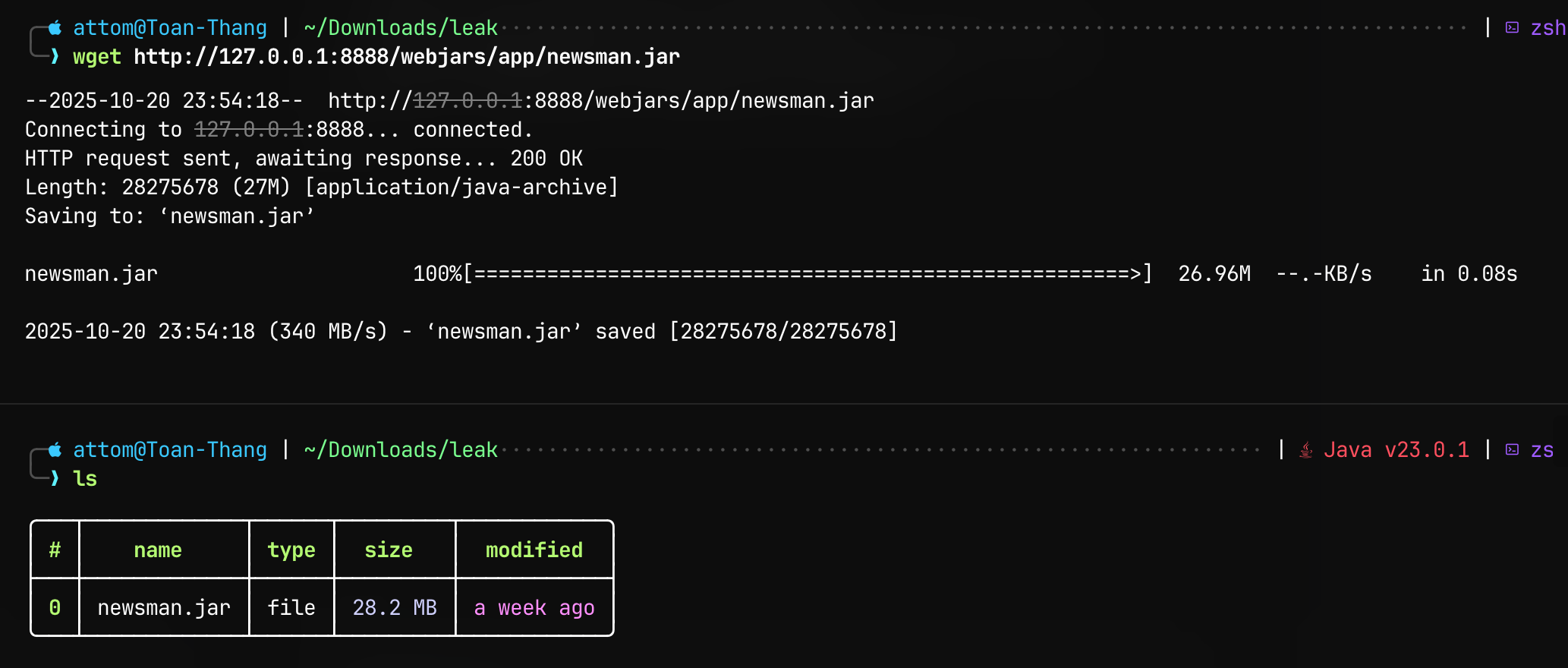This screenshot has height=668, width=1568.
Task: Click the terminal icon right of Java version
Action: (1512, 450)
